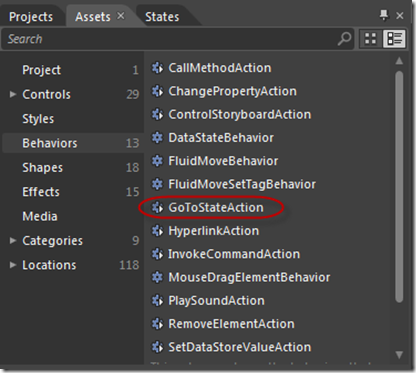
Task: Select the Controls category
Action: [47, 94]
